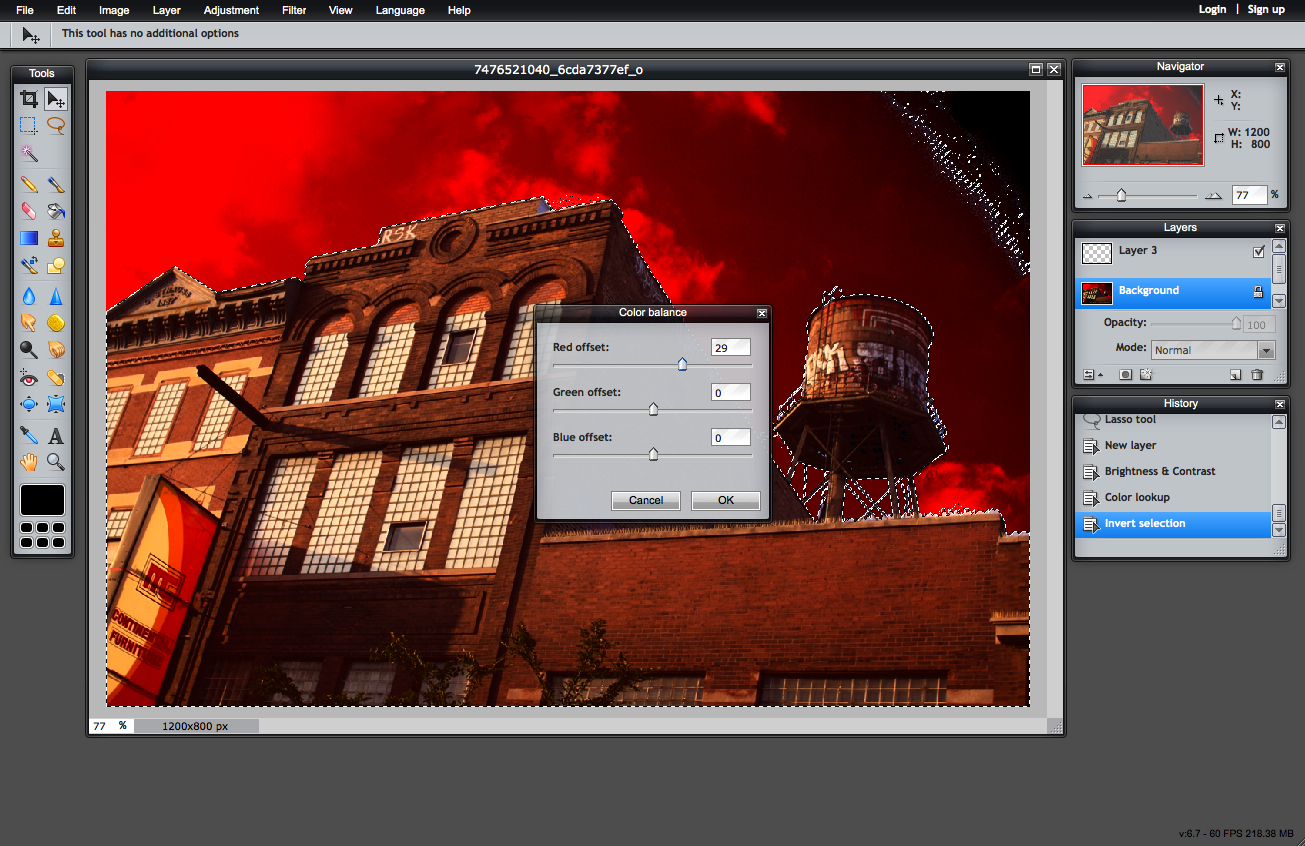Activate the Red eye reduction tool
This screenshot has width=1305, height=846.
(29, 378)
